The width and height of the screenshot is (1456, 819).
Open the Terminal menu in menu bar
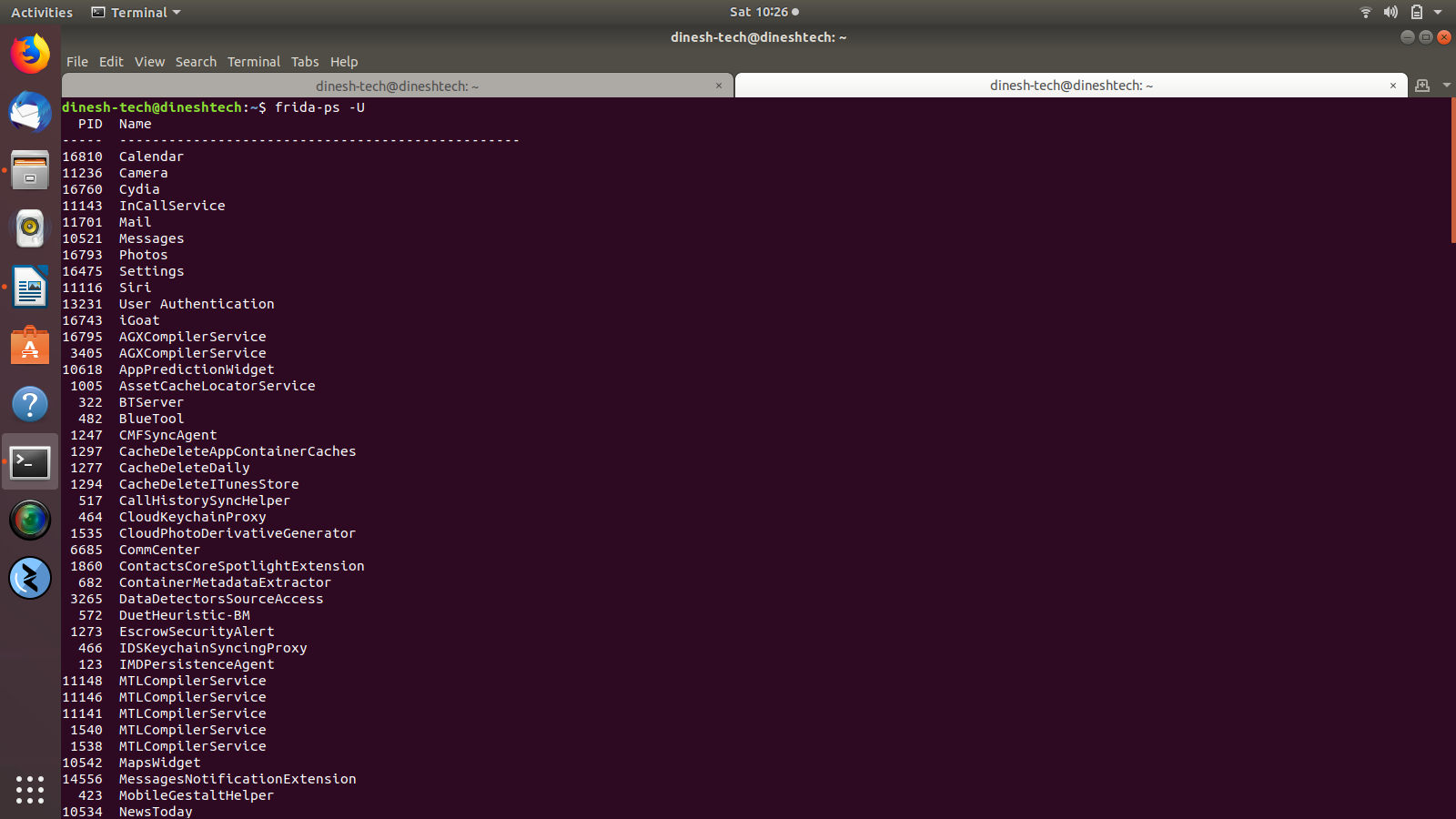(x=254, y=62)
